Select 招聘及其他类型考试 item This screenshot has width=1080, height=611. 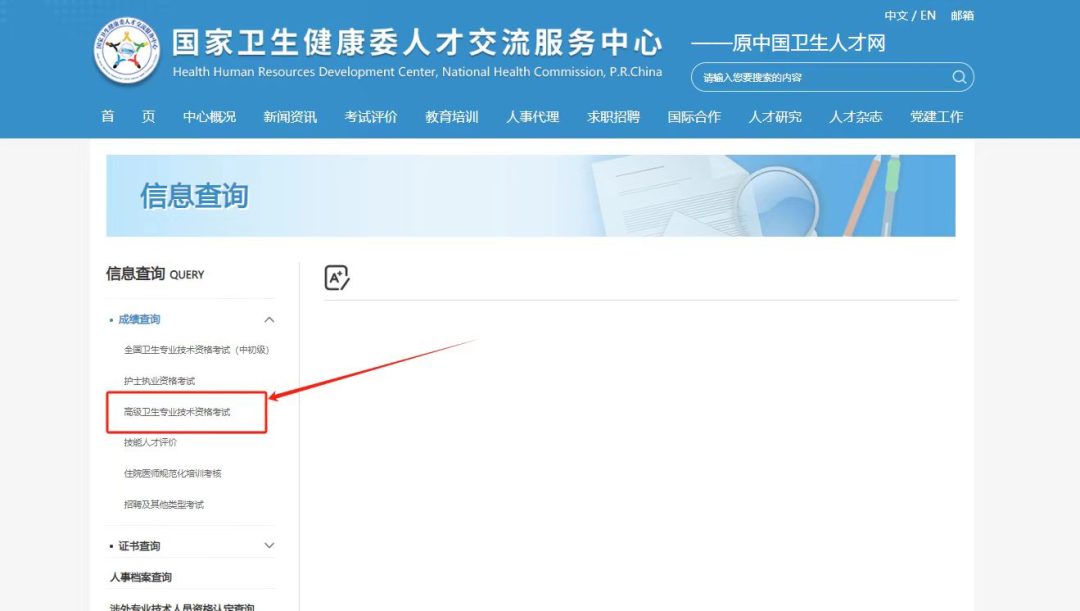click(x=164, y=505)
